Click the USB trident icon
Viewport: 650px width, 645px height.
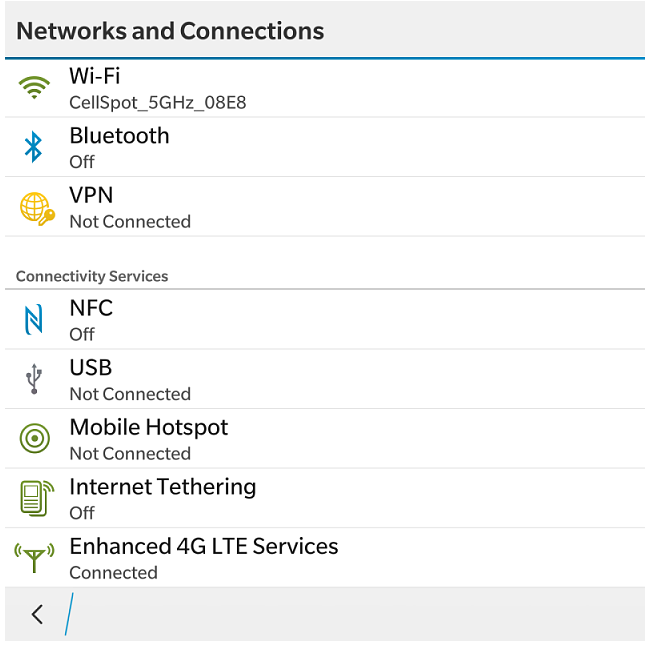tap(34, 380)
